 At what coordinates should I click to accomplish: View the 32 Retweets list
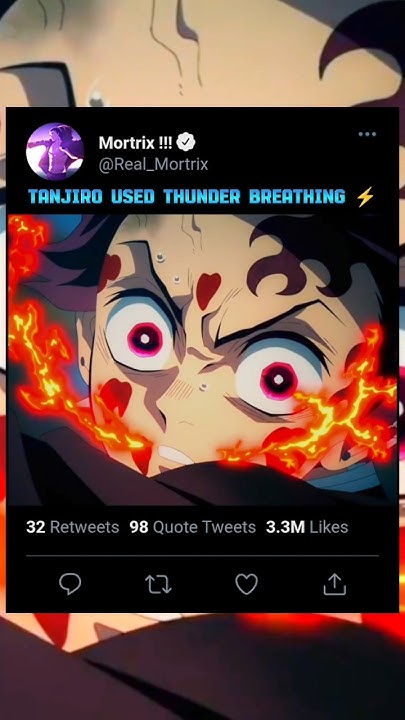click(x=73, y=527)
